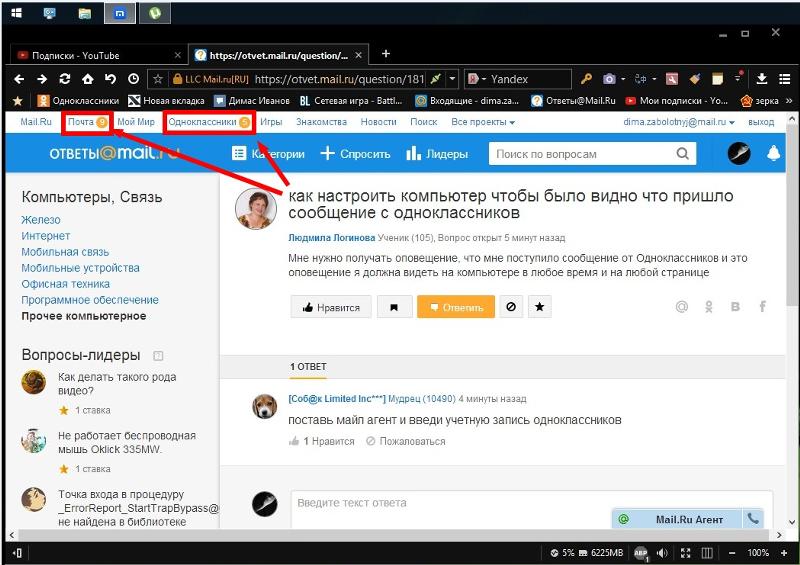Click the phone icon in Mail.Ru Агент
Image resolution: width=800 pixels, height=565 pixels.
click(753, 519)
